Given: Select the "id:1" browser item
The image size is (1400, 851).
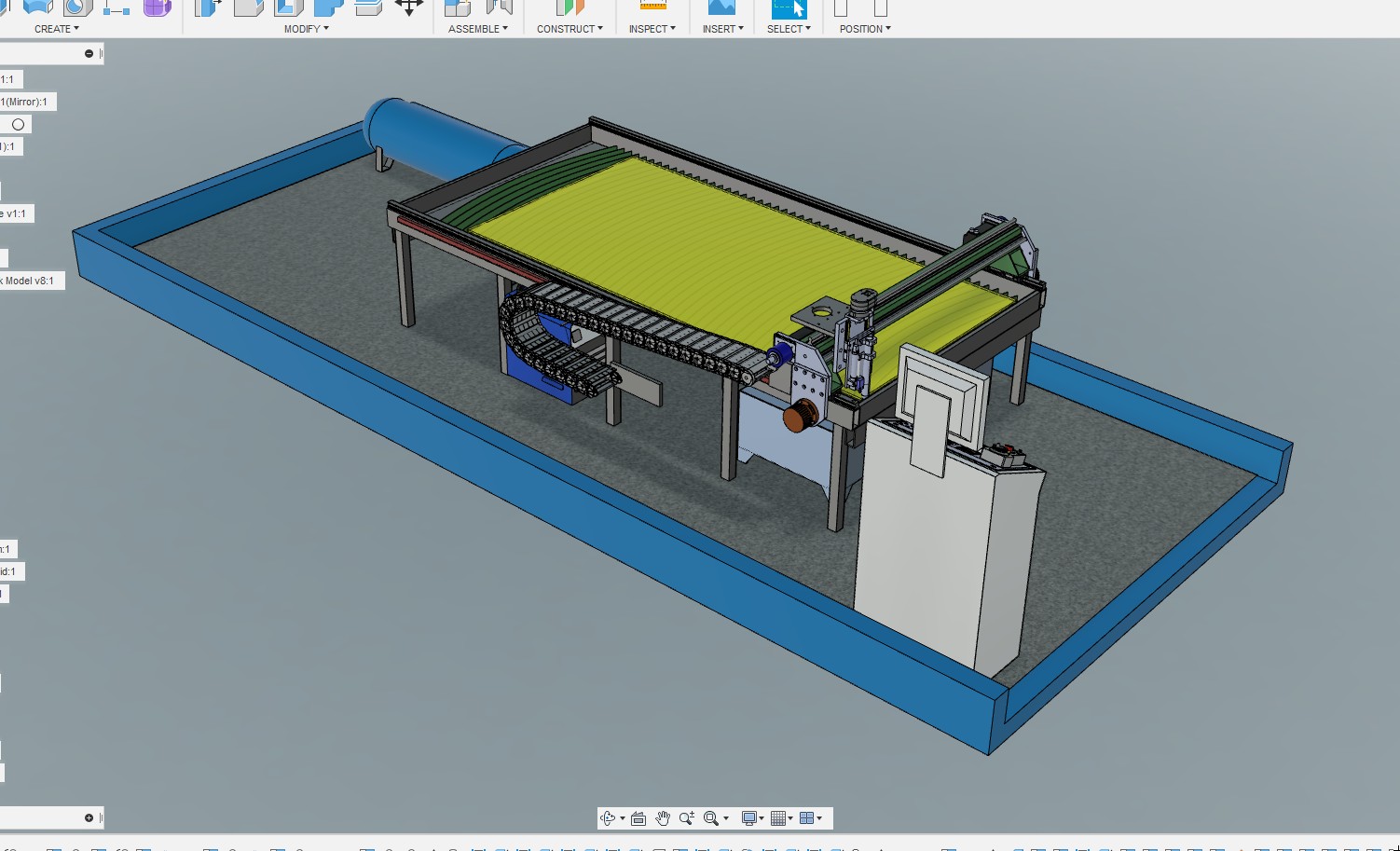Looking at the screenshot, I should (11, 571).
